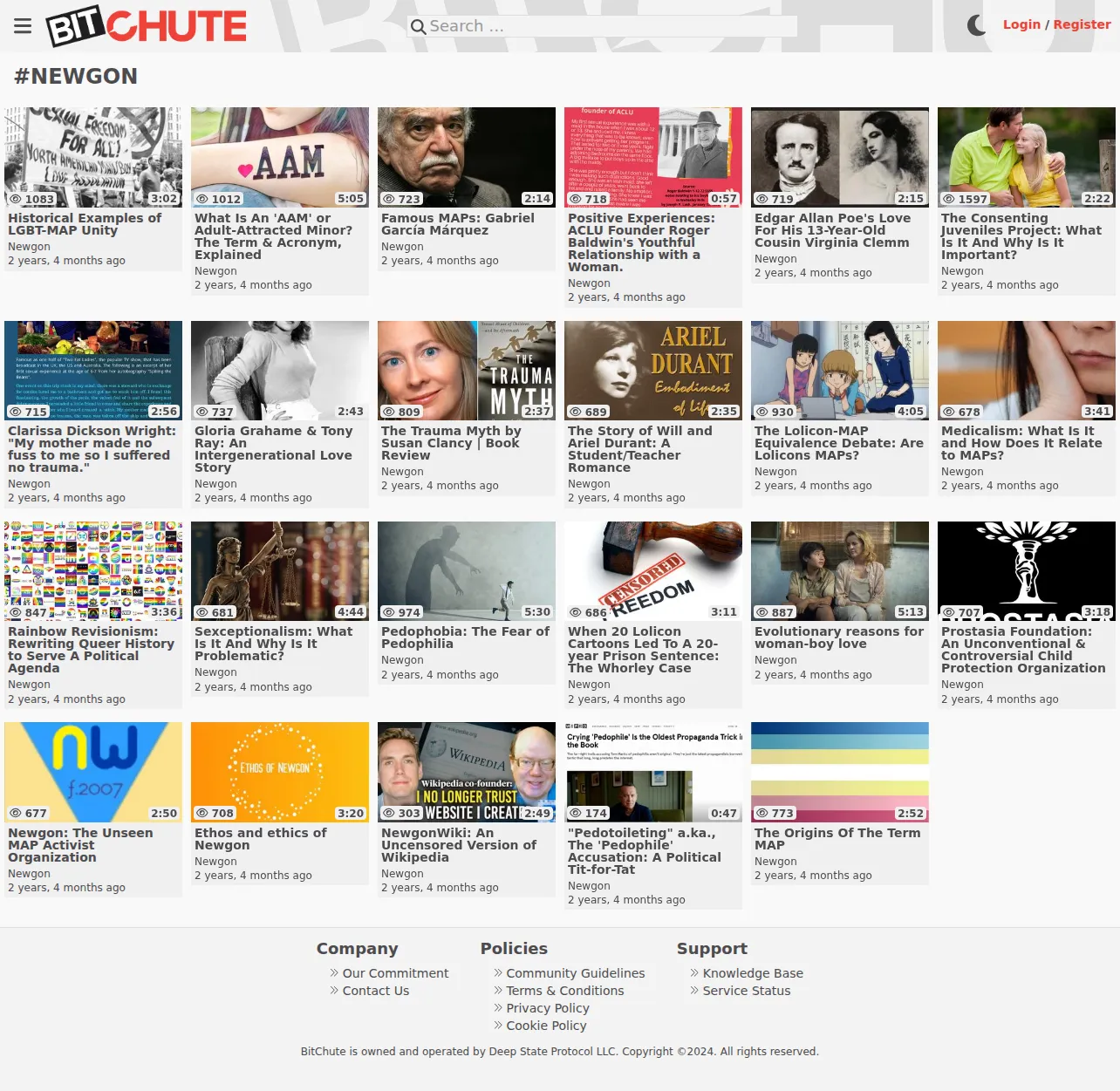This screenshot has width=1120, height=1091.
Task: Click the eye view-count icon showing 174
Action: point(576,813)
